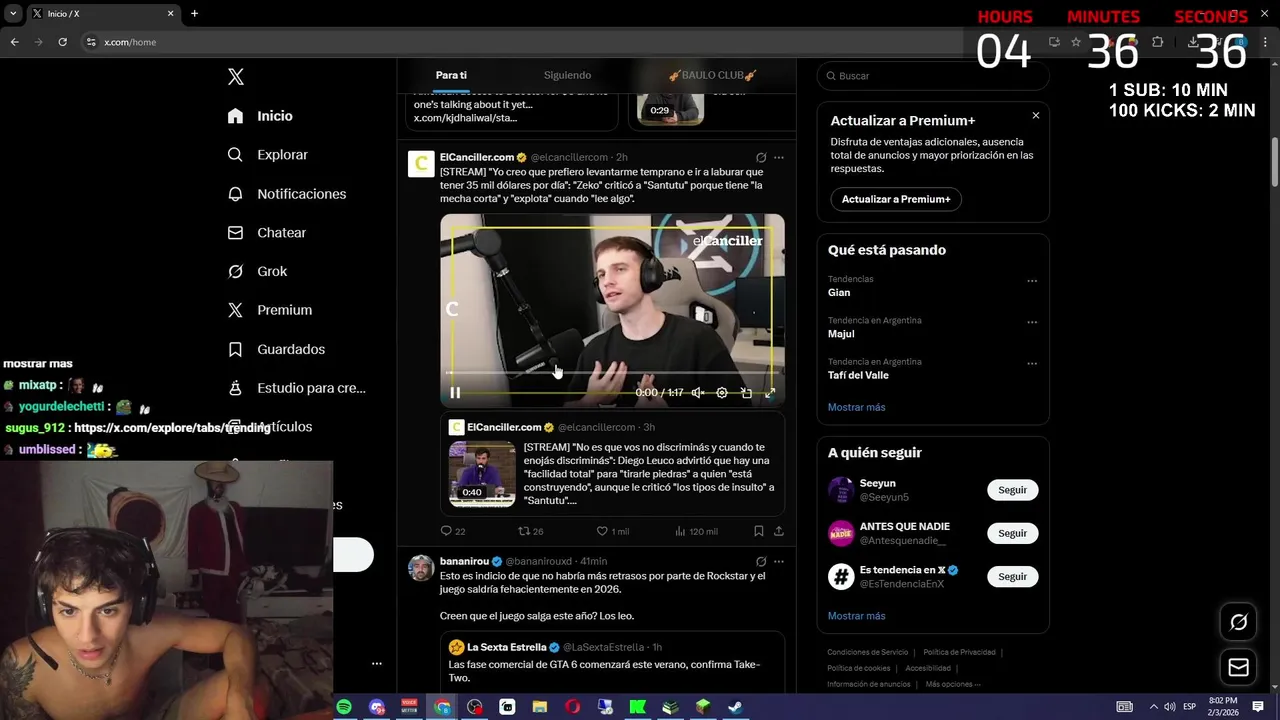The width and height of the screenshot is (1280, 720).
Task: Open picture-in-picture for the video
Action: point(746,393)
